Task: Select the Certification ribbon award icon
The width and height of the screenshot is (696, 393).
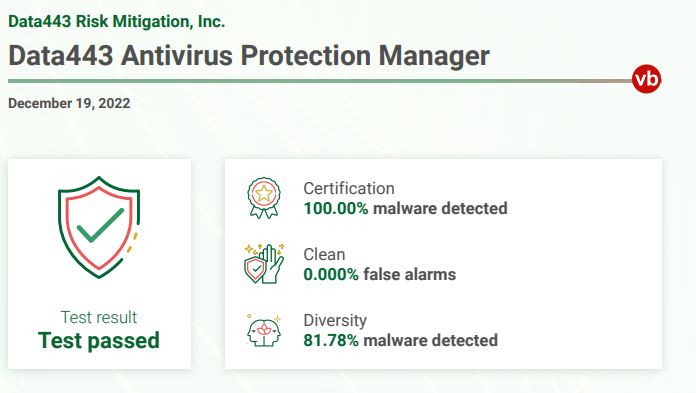Action: (264, 198)
